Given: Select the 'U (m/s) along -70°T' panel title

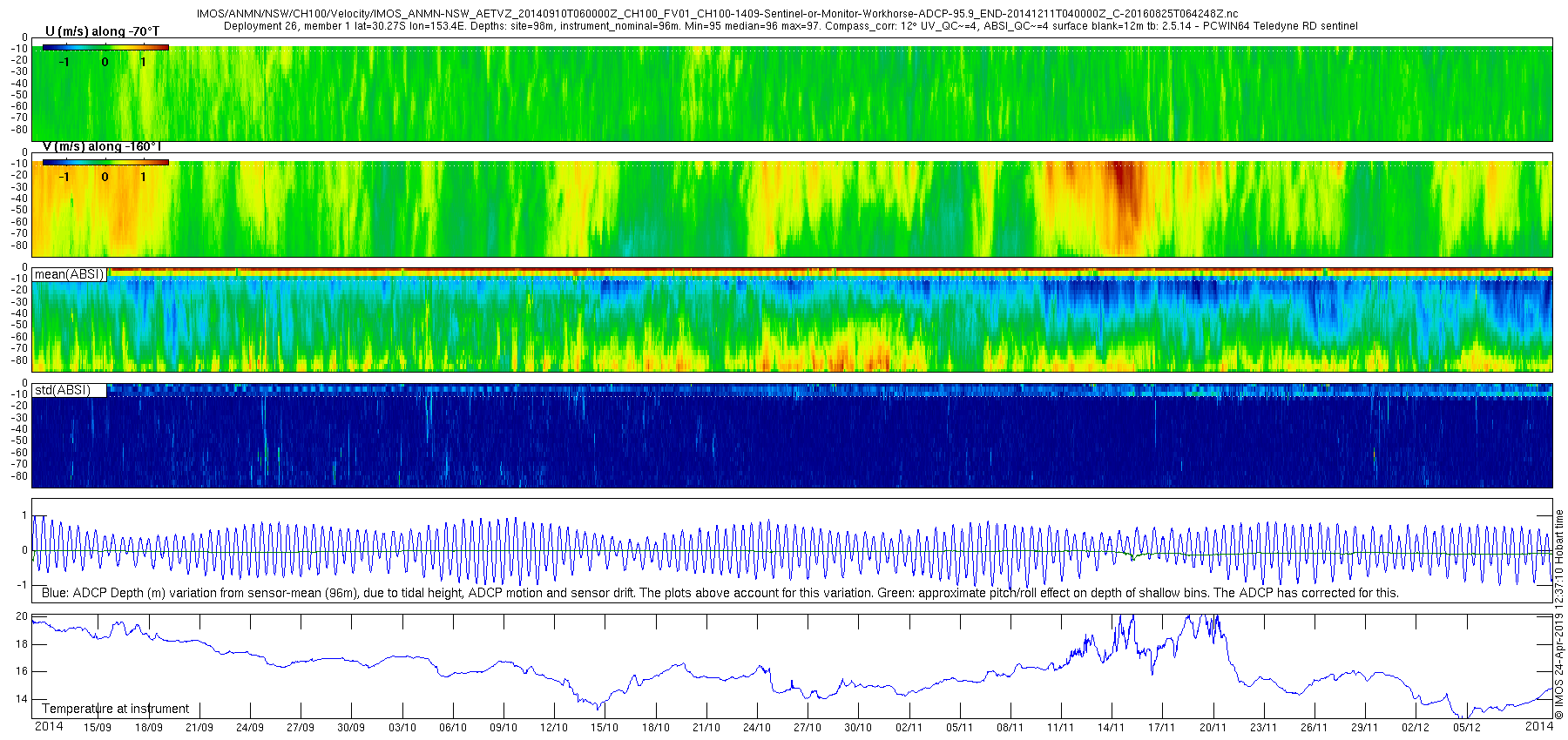Looking at the screenshot, I should [102, 31].
